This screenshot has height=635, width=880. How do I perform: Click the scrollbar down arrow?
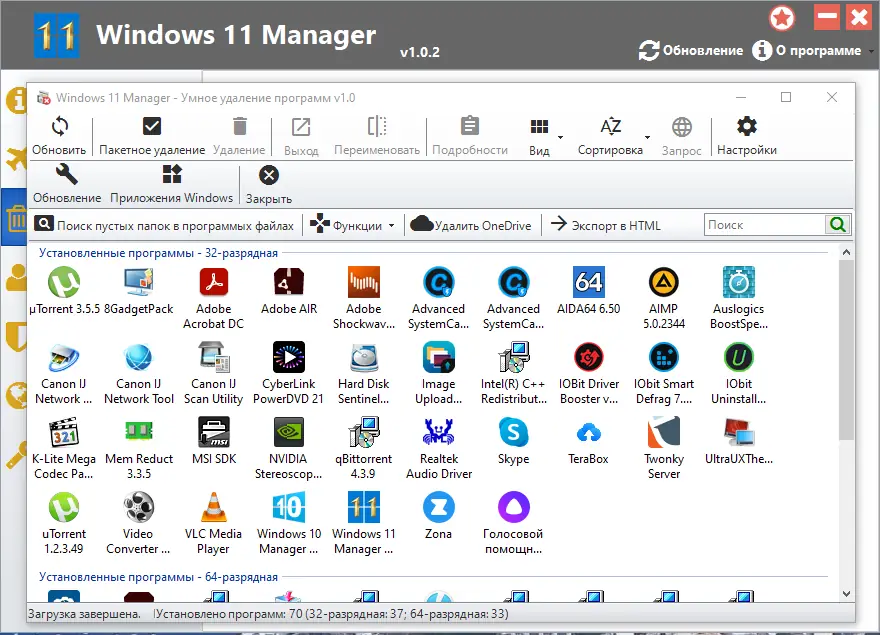(x=846, y=594)
